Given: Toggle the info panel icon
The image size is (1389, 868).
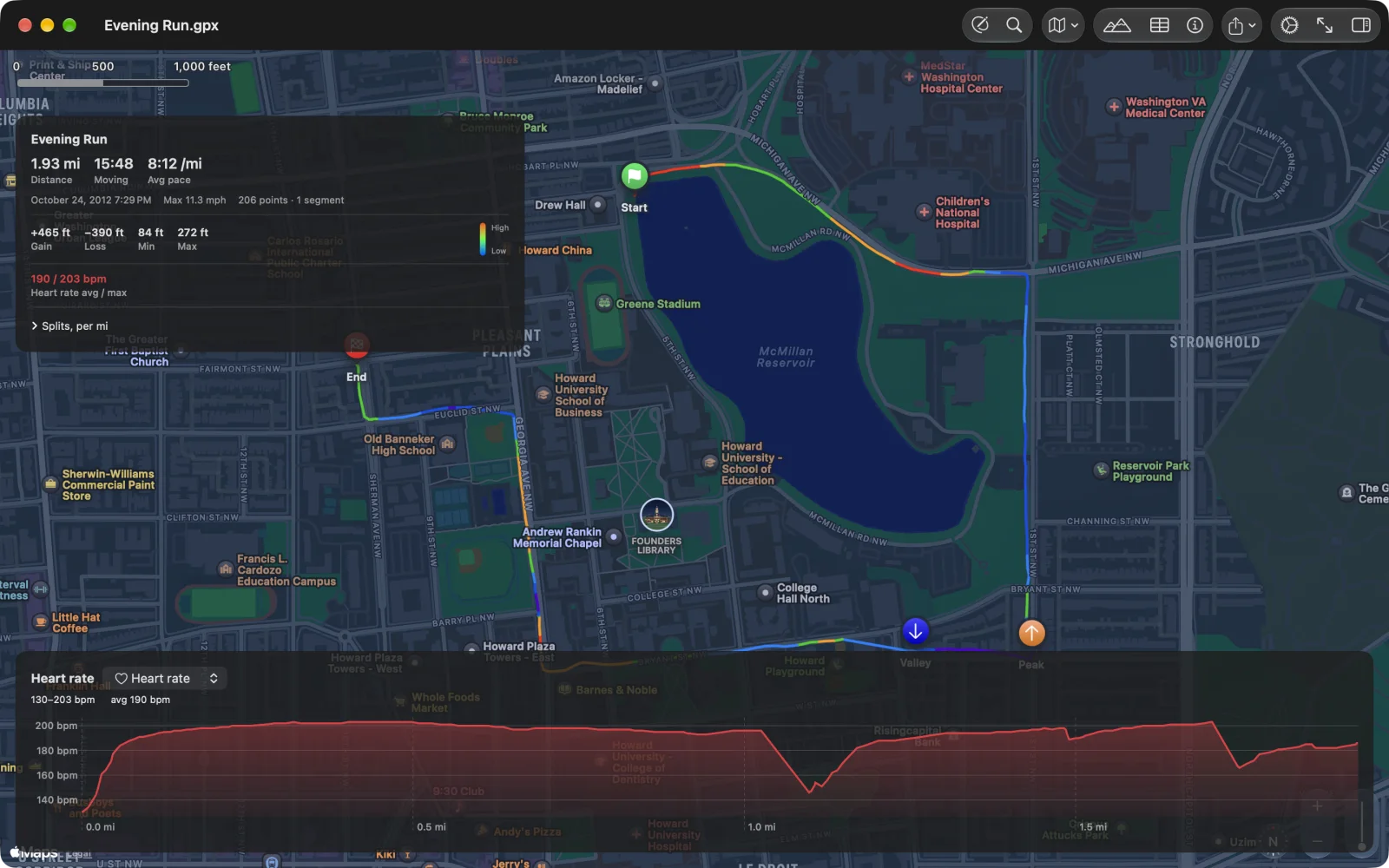Looking at the screenshot, I should (x=1195, y=25).
